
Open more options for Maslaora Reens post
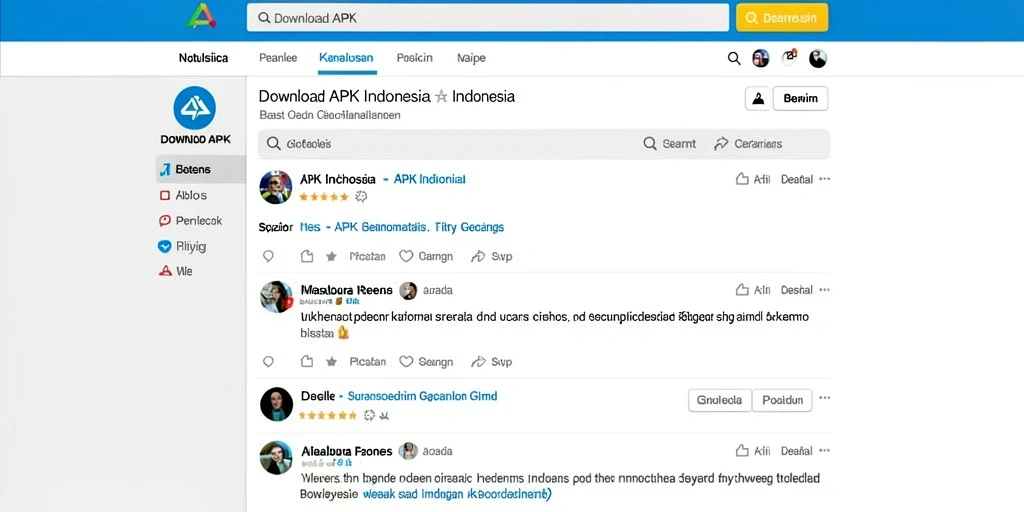point(825,290)
